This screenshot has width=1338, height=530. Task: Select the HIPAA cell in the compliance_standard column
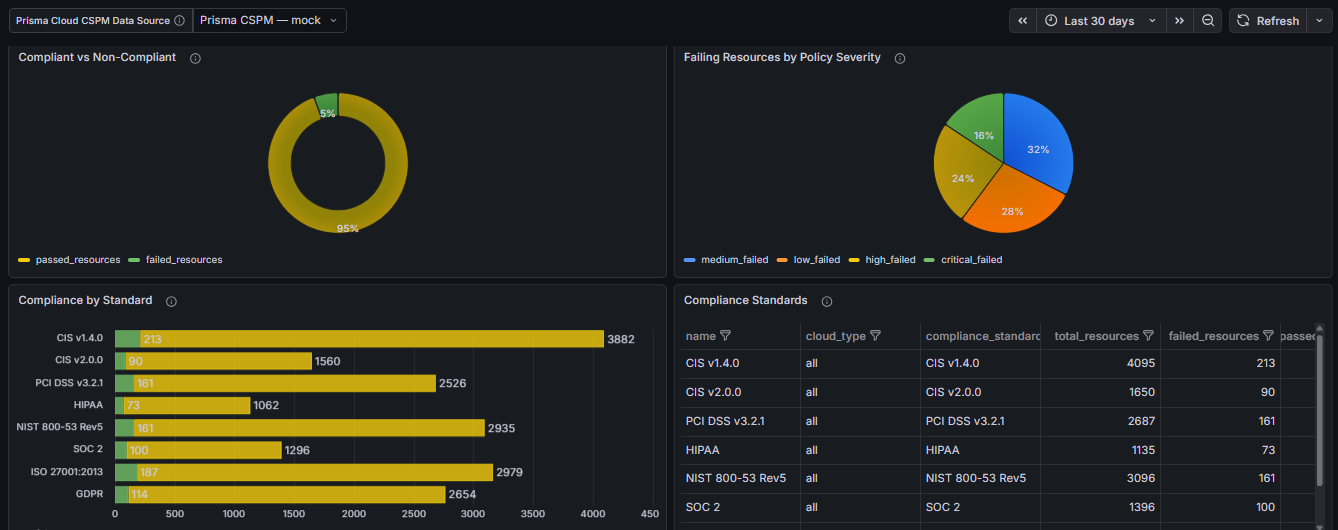coord(980,450)
